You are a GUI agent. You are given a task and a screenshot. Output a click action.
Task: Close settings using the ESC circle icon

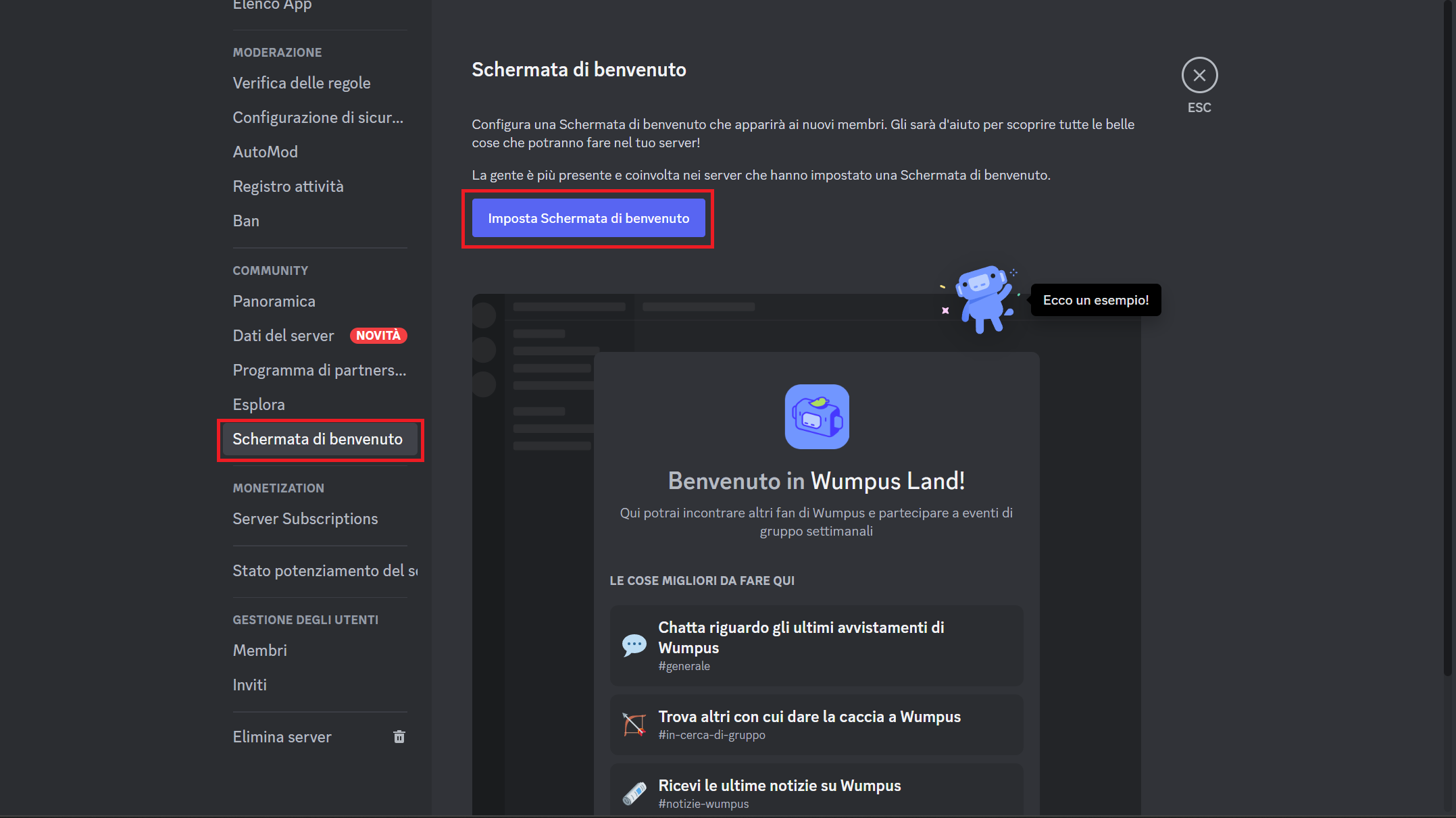coord(1199,74)
